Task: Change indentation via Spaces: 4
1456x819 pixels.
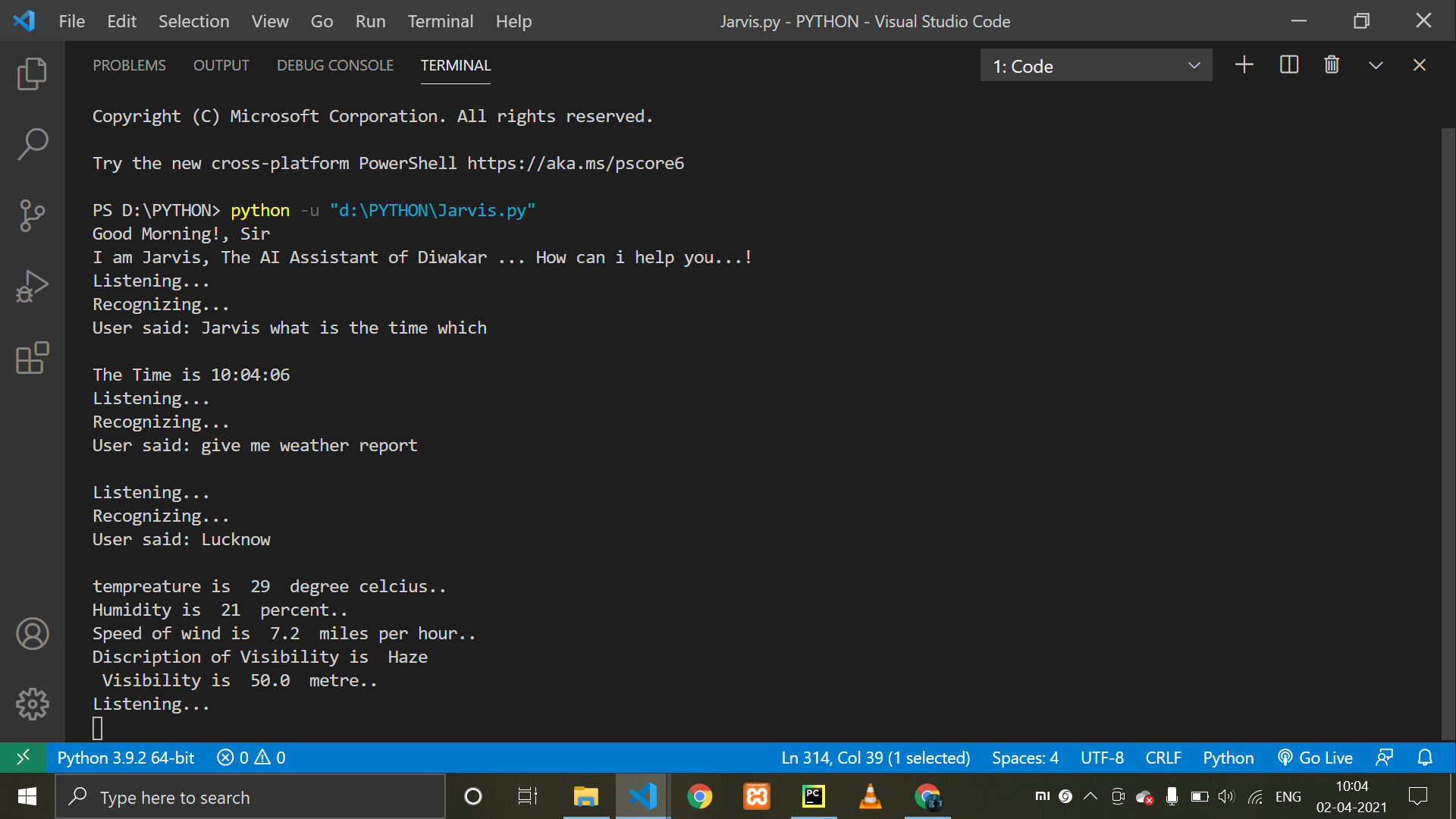Action: [x=1025, y=758]
